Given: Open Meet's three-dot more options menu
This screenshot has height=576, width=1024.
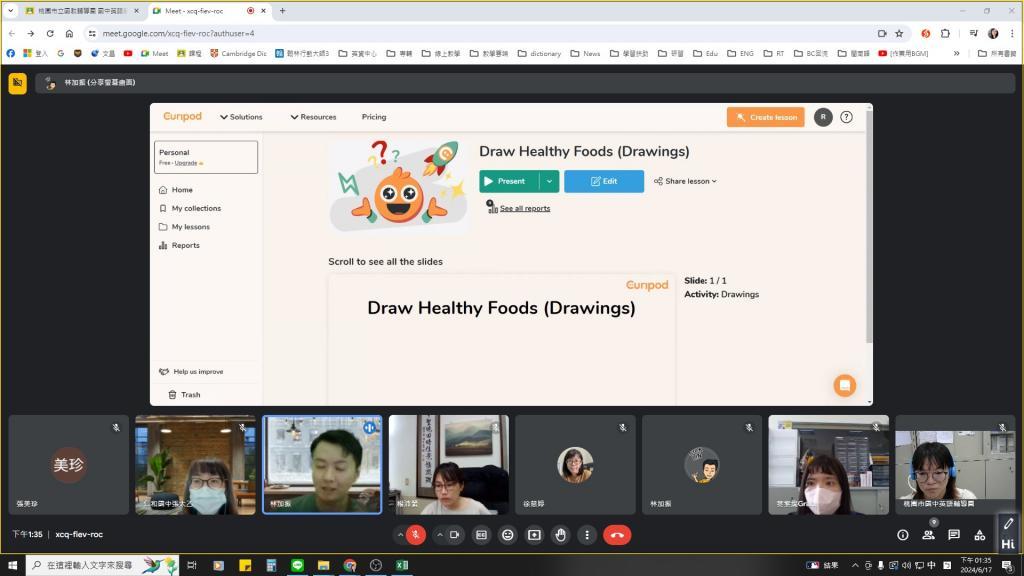Looking at the screenshot, I should [x=587, y=535].
